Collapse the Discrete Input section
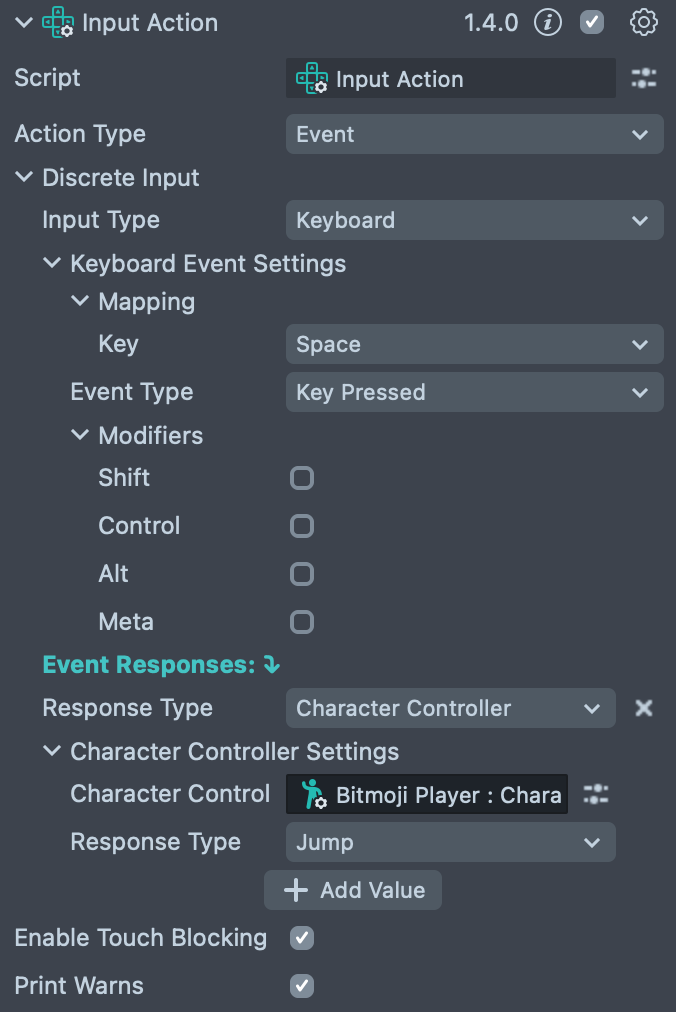Screen dimensions: 676x1012 pos(24,178)
